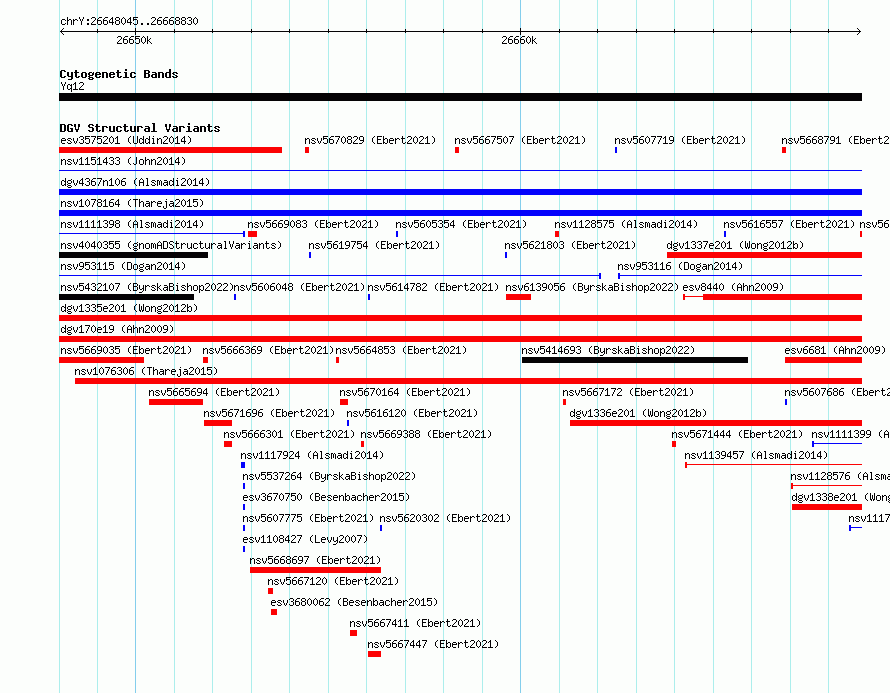Select nsv1076306 (Thareja2015) label
890x693 pixels.
pos(146,371)
